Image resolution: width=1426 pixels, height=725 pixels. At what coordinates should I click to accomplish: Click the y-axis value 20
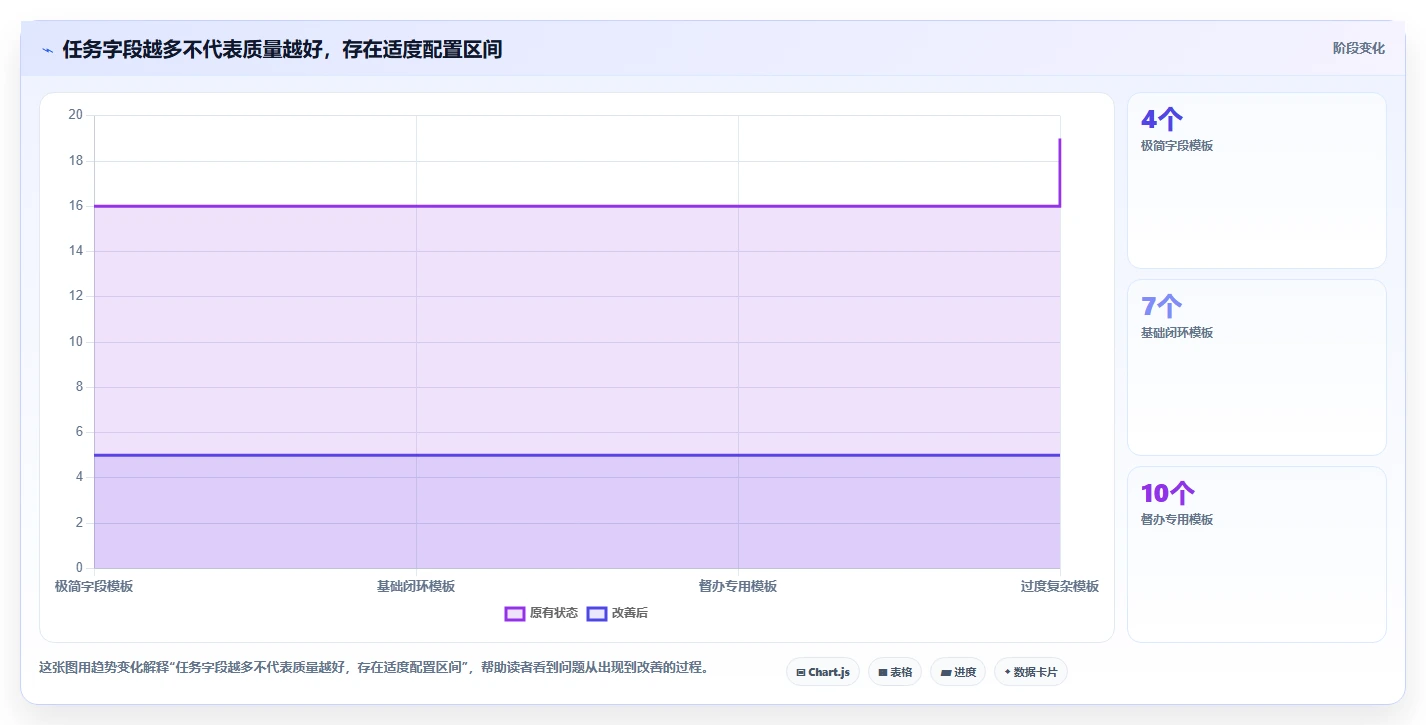(x=75, y=115)
